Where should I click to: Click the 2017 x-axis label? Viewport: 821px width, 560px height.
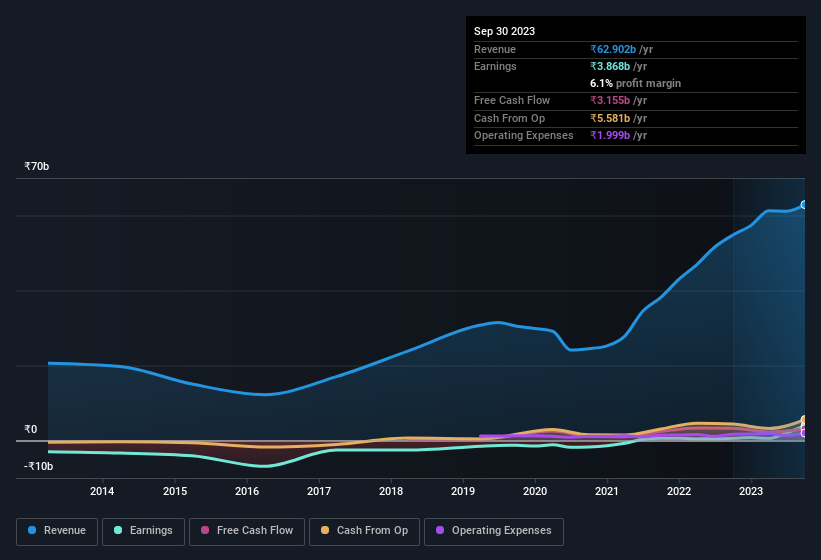click(x=319, y=491)
